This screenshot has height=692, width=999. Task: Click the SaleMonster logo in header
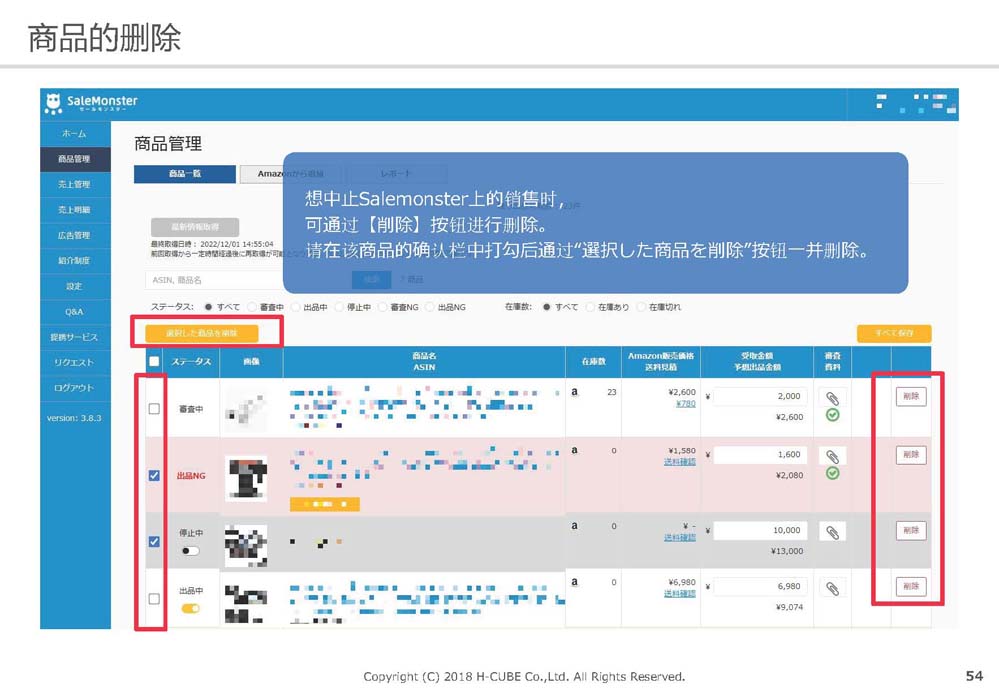(x=90, y=103)
